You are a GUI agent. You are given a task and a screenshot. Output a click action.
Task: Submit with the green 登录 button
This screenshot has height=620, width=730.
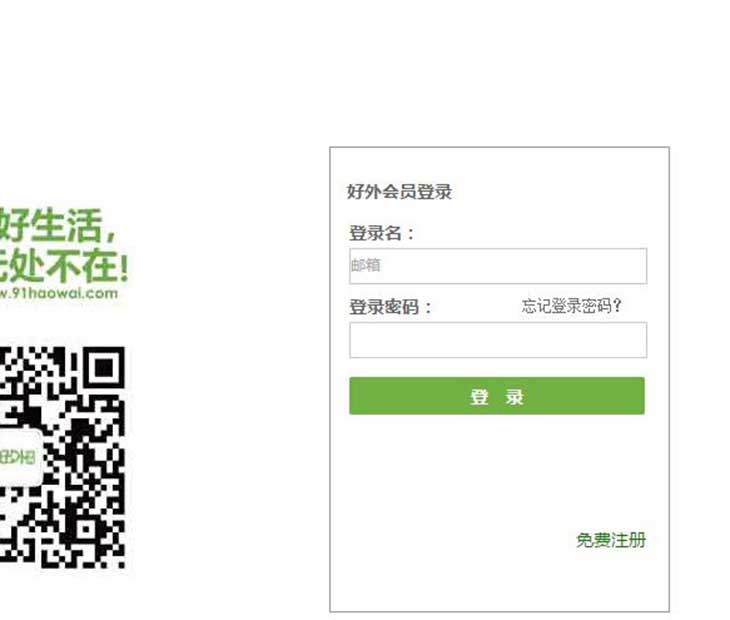(497, 396)
